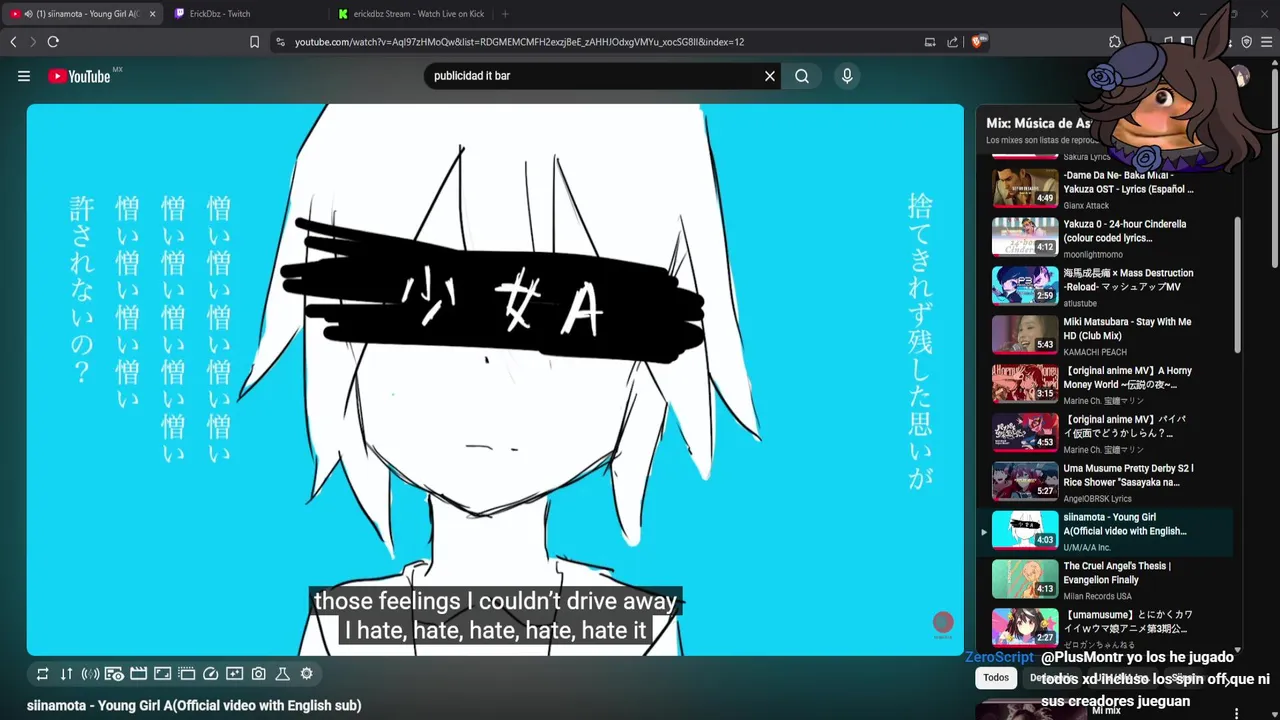Take a screenshot with the camera icon
This screenshot has width=1280, height=720.
tap(259, 674)
